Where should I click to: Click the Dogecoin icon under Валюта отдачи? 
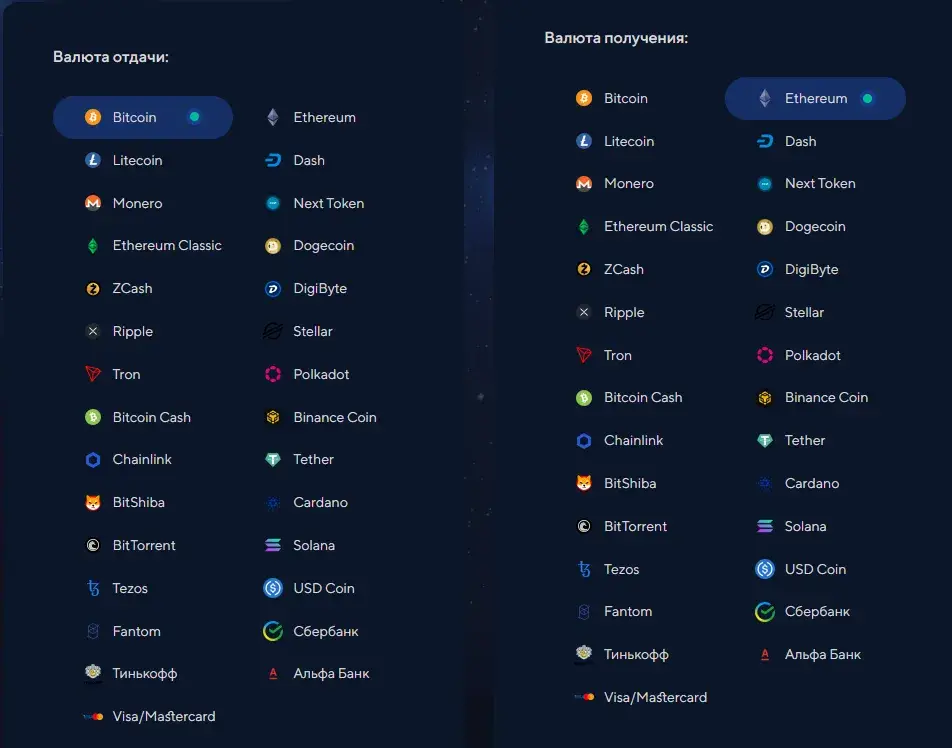click(273, 246)
